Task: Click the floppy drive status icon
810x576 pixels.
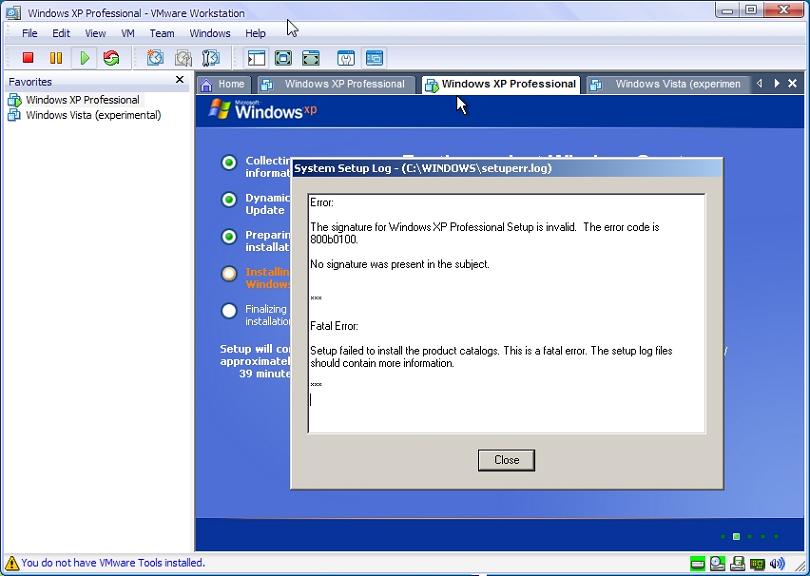Action: [x=738, y=563]
